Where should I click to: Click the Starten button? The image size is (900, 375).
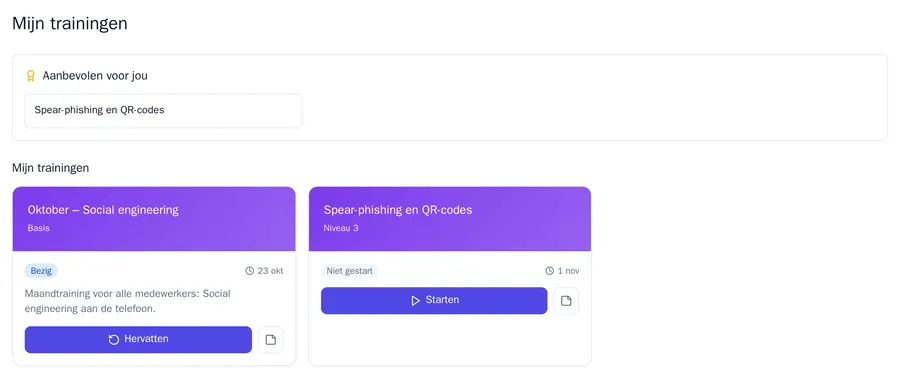(434, 300)
